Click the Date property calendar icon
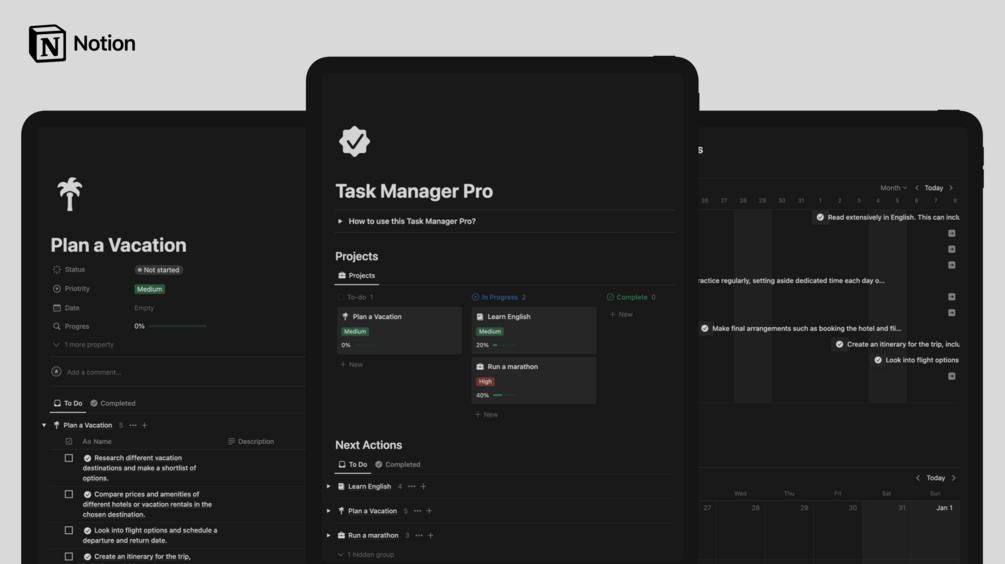 coord(56,308)
